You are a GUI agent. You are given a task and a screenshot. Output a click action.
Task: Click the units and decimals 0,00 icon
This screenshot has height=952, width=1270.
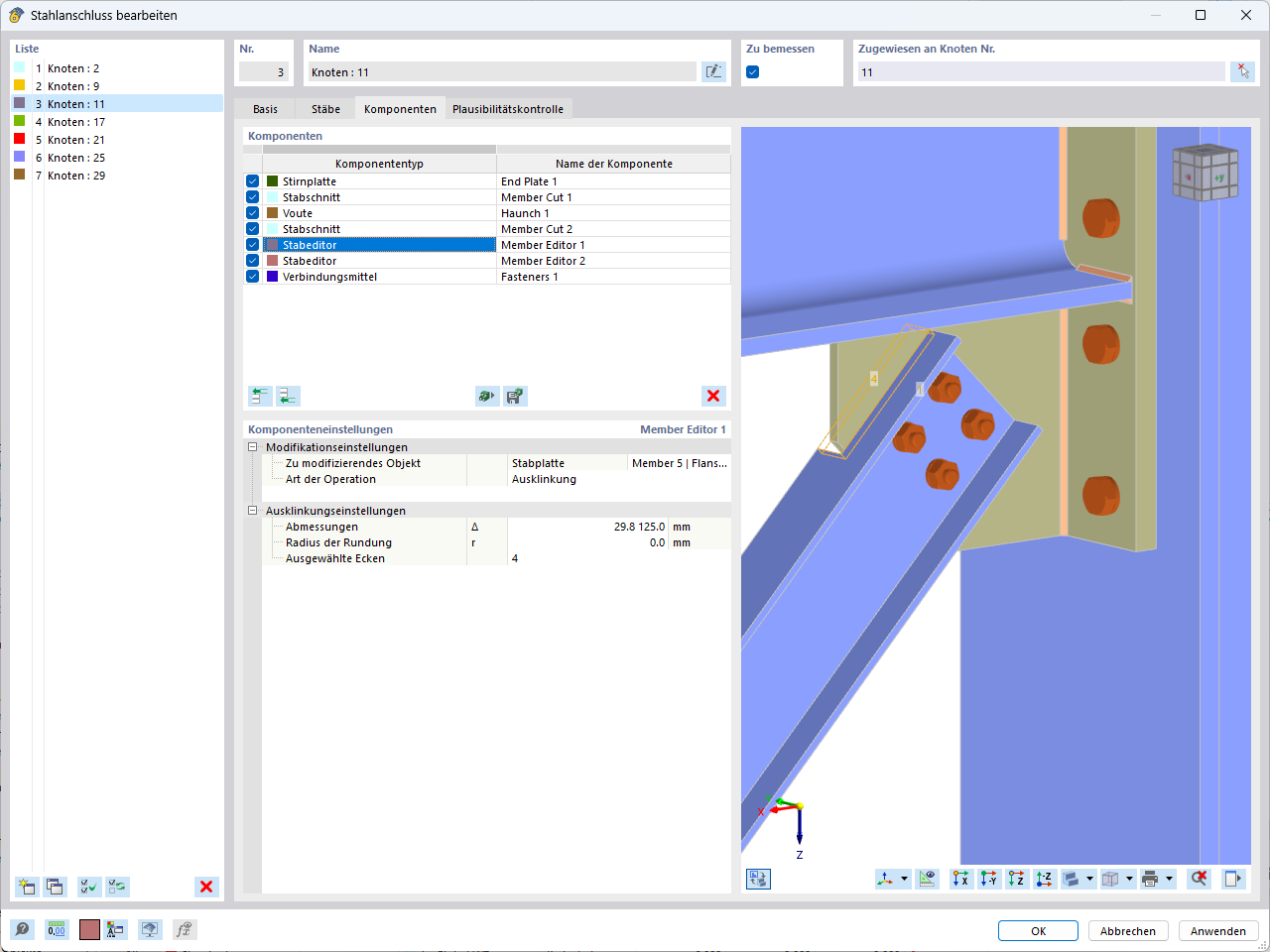click(57, 929)
